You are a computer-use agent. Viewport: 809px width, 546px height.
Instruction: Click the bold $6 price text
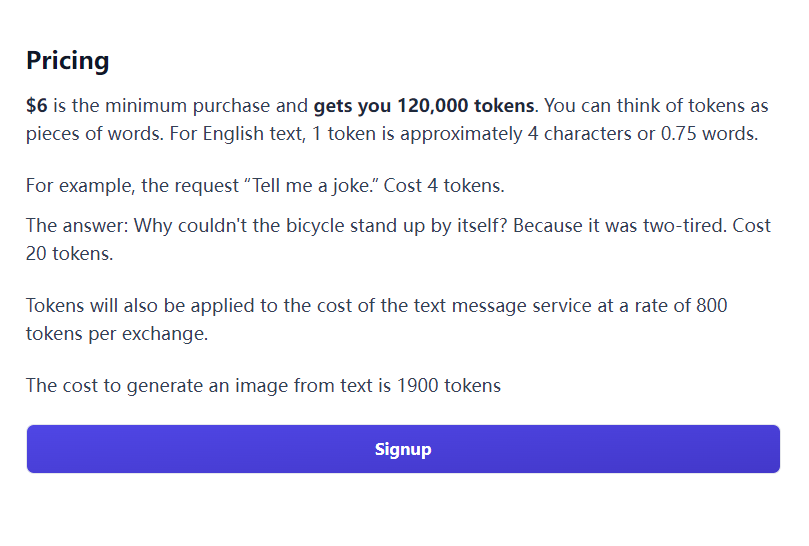coord(37,106)
